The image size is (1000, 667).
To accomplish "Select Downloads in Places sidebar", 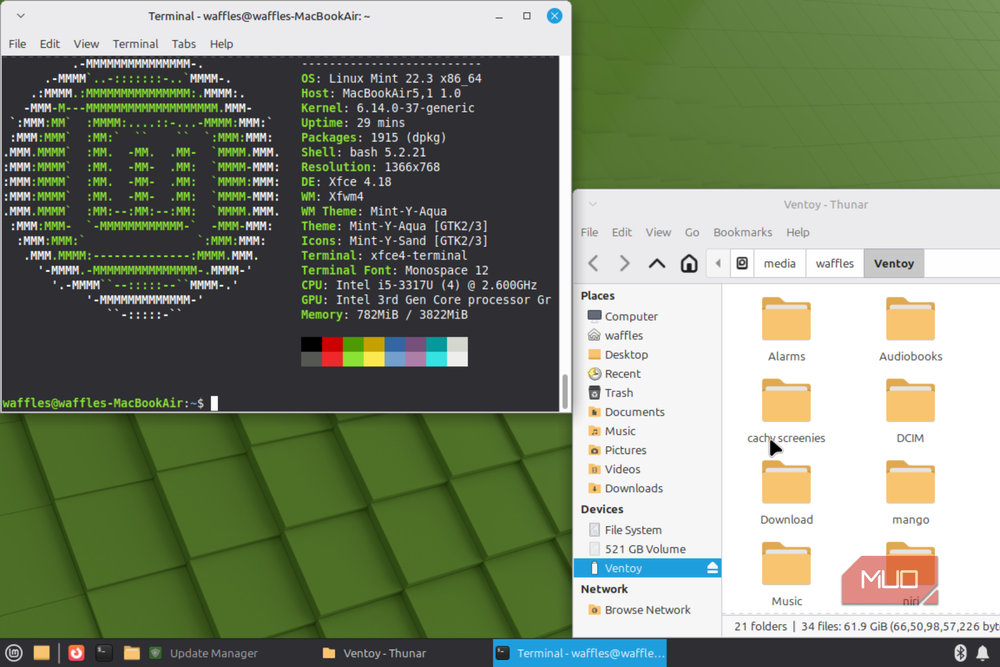I will click(647, 488).
